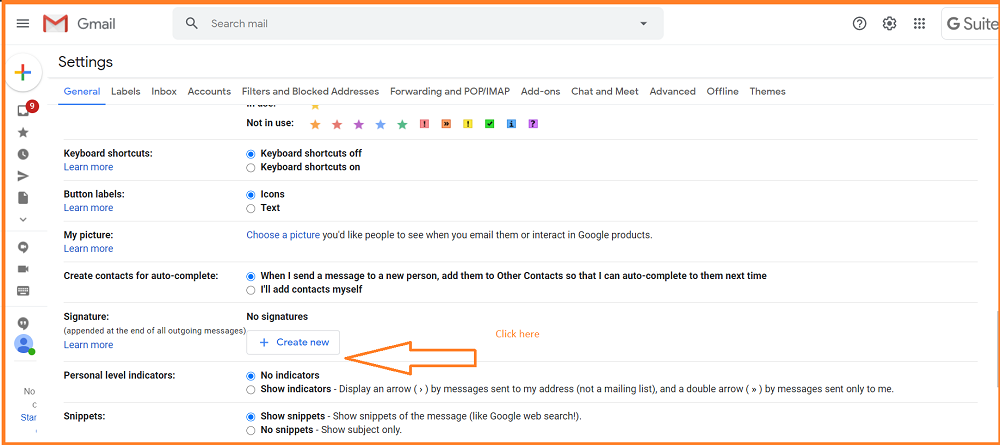The image size is (1000, 445).
Task: Open the Sent mail arrow icon
Action: click(23, 176)
